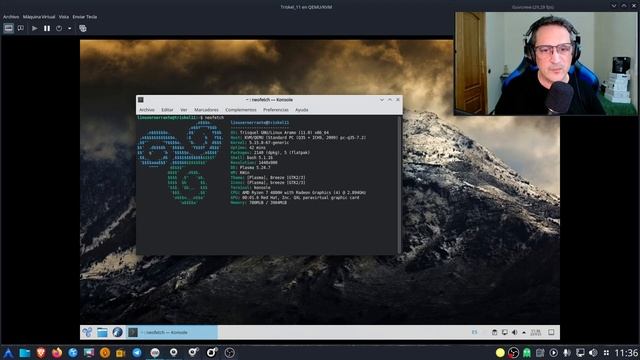Open clipboard tray icon in guest panel
Image resolution: width=640 pixels, height=360 pixels.
494,332
